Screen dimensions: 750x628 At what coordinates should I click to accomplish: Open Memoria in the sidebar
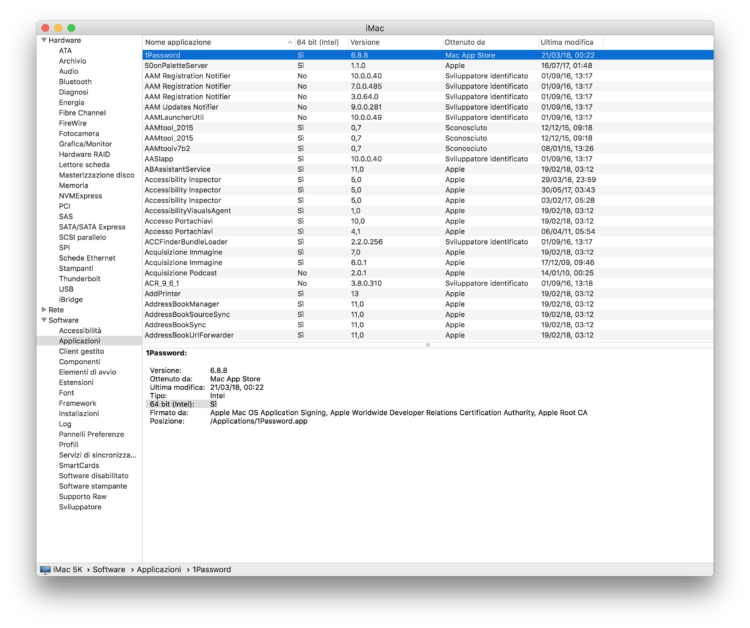74,185
